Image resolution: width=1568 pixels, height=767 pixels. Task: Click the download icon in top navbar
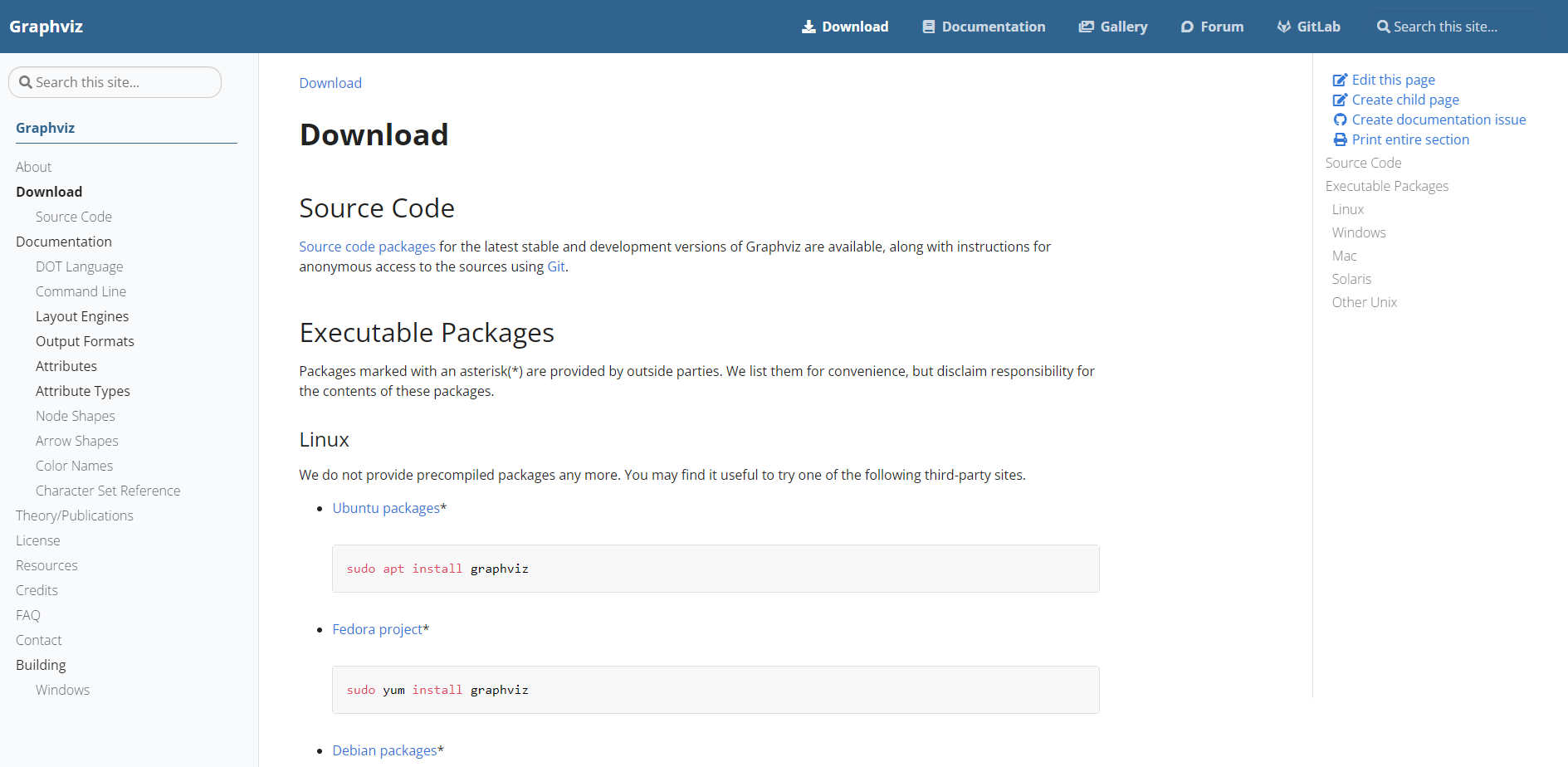click(808, 27)
